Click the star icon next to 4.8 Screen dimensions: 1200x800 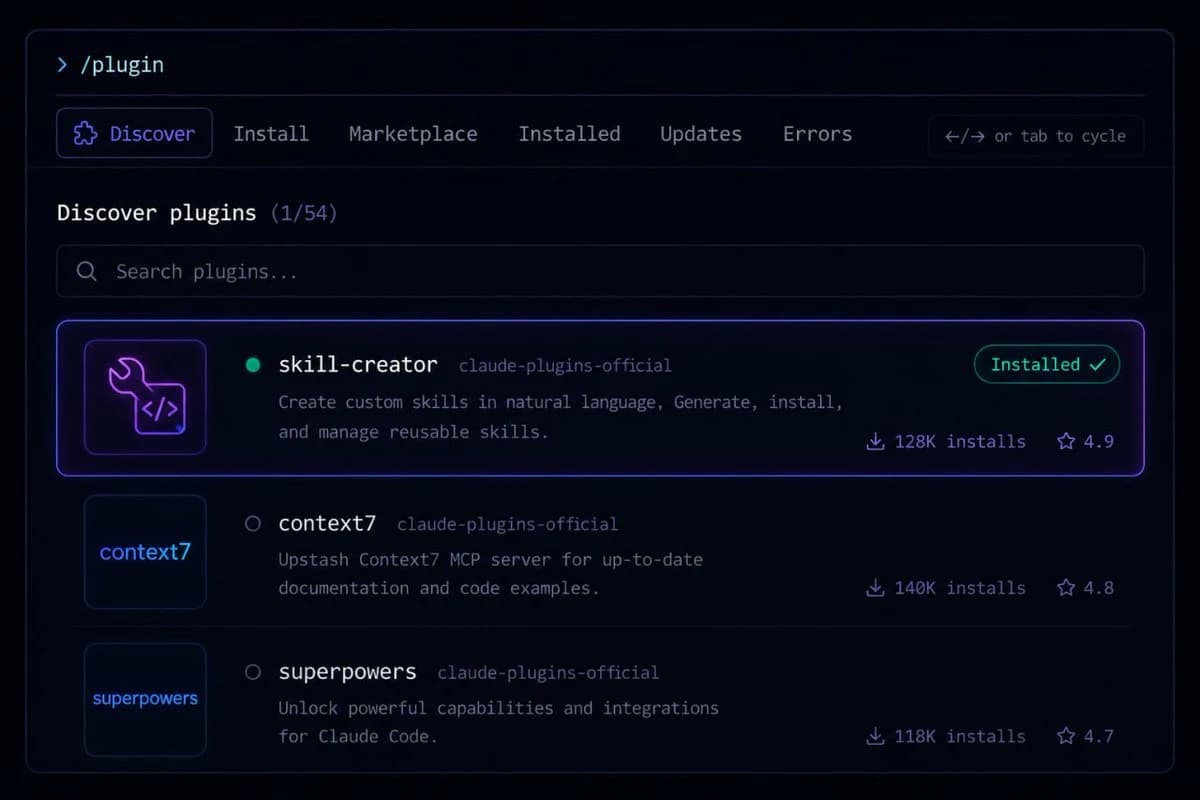pyautogui.click(x=1066, y=588)
